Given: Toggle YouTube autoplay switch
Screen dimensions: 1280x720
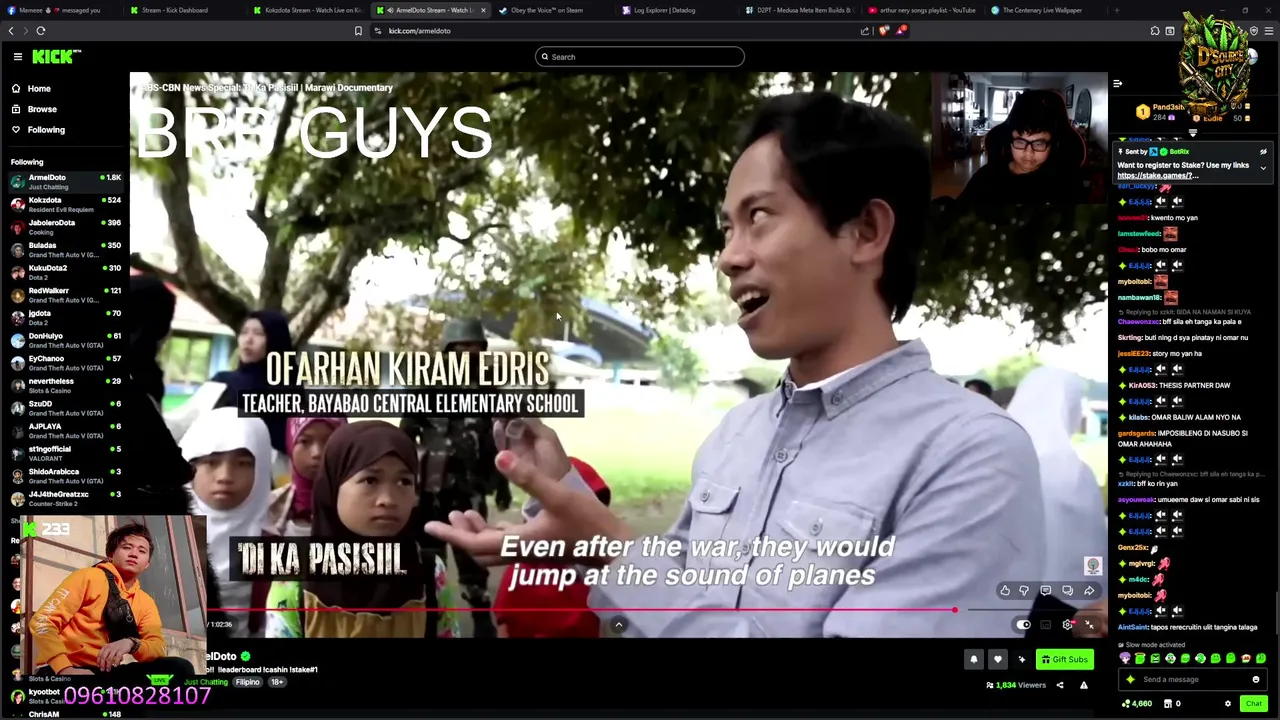Looking at the screenshot, I should 1023,625.
